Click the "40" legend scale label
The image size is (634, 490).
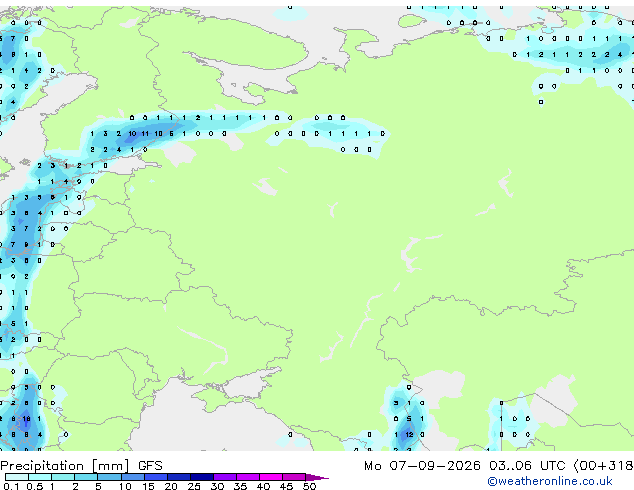(263, 486)
